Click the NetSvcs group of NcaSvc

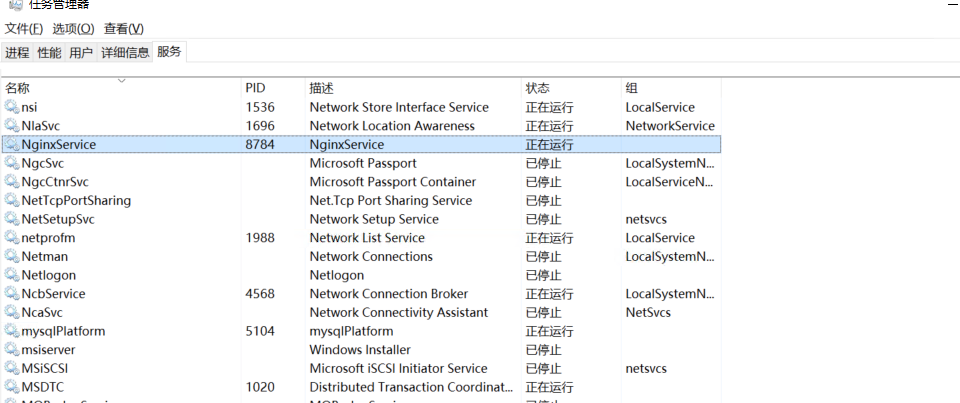coord(648,312)
